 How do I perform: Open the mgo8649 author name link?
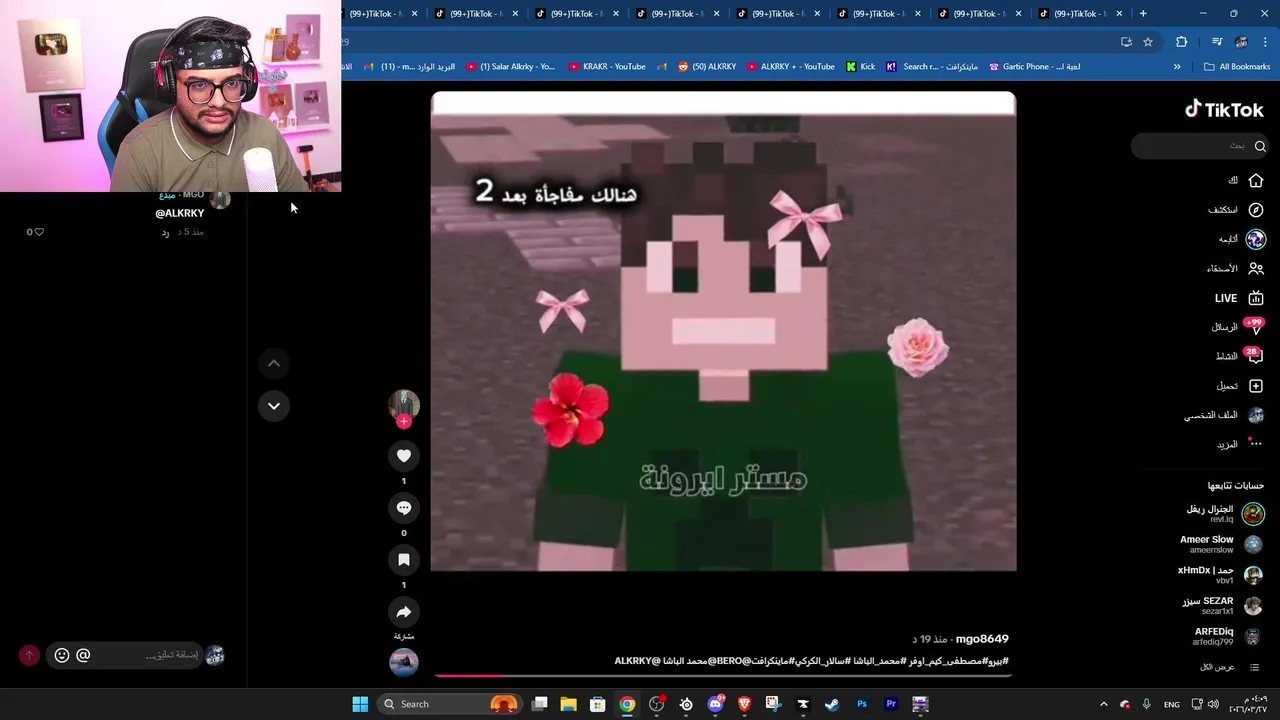click(982, 639)
